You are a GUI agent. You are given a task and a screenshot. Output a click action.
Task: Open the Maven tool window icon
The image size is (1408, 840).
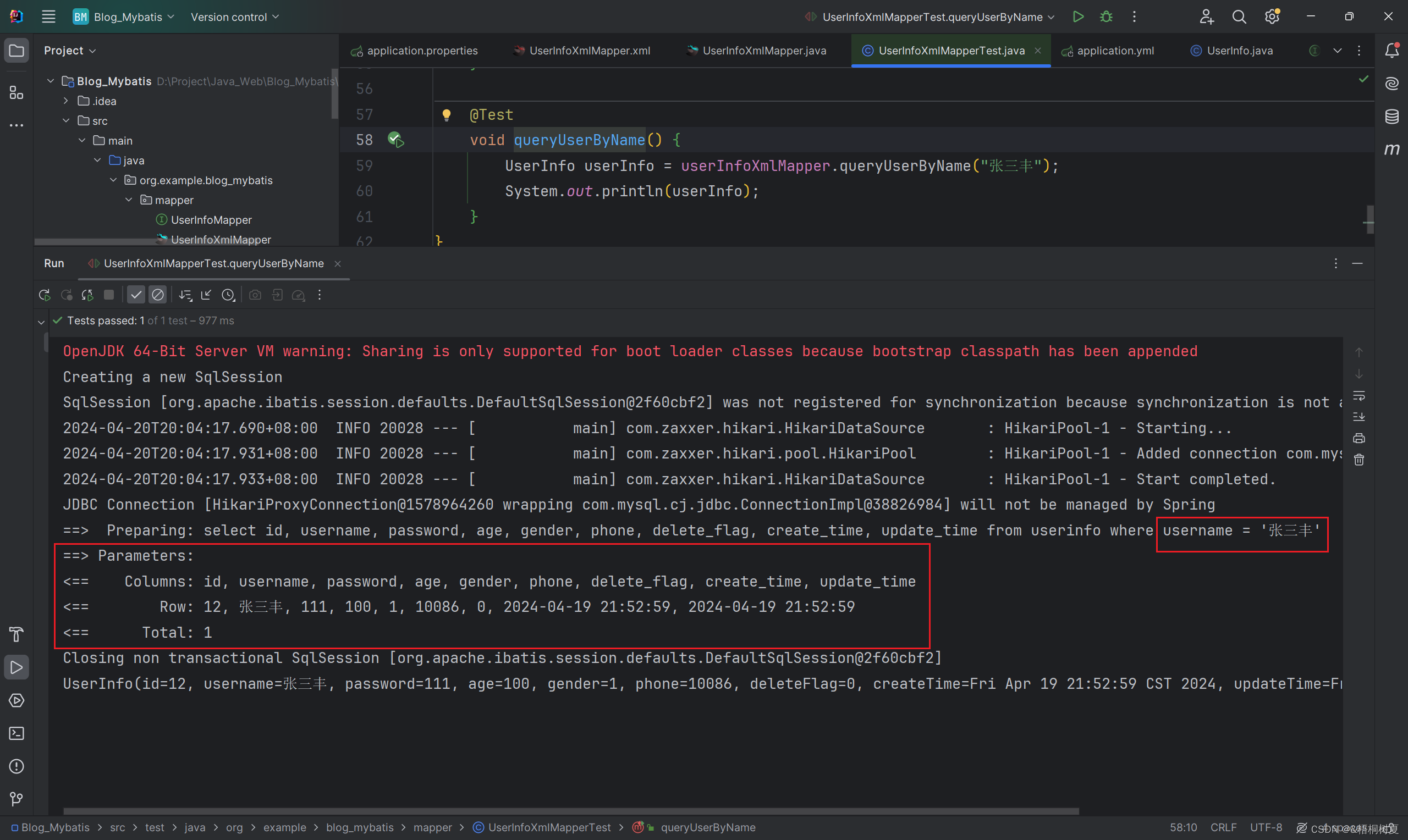tap(1391, 150)
